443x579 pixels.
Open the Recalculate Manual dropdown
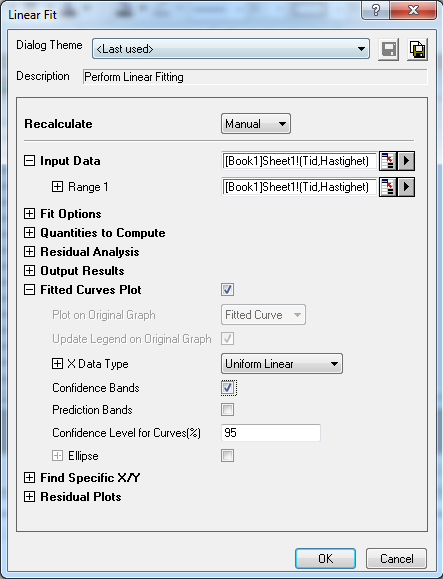point(256,124)
